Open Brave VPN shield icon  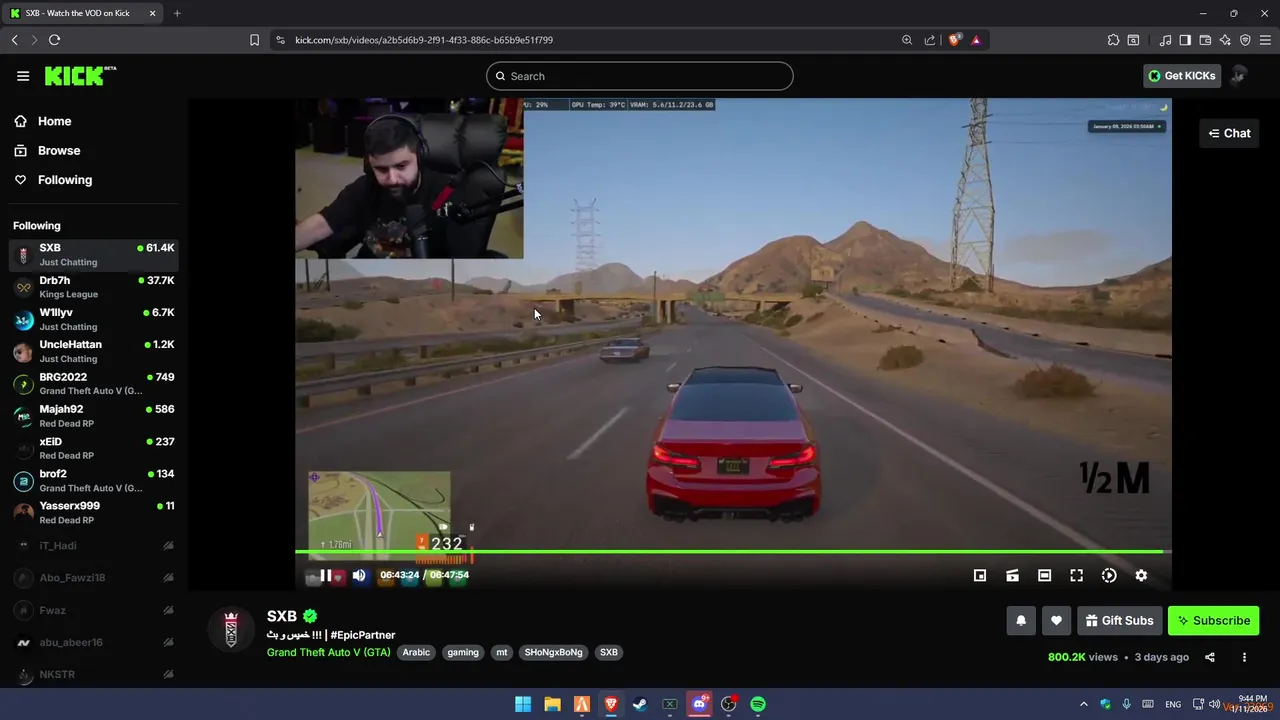tap(1245, 40)
